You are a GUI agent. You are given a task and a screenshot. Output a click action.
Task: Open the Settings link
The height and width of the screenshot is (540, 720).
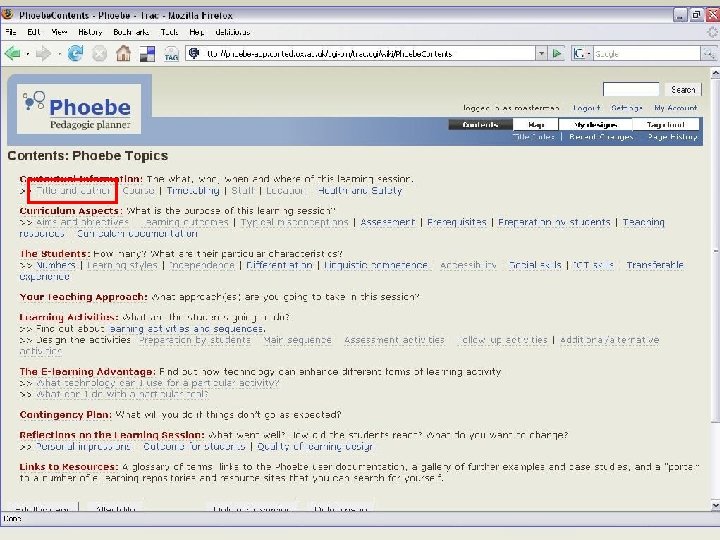[x=626, y=108]
